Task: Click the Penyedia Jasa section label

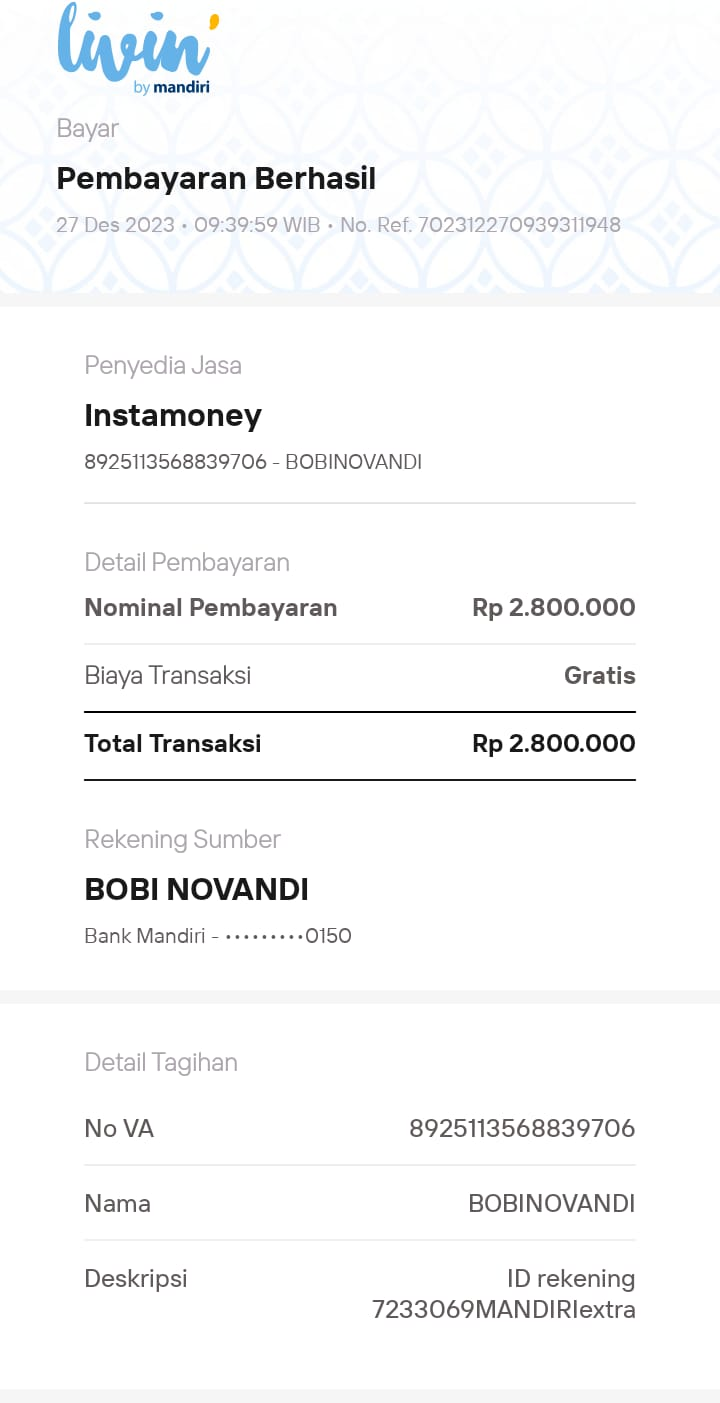Action: [163, 365]
